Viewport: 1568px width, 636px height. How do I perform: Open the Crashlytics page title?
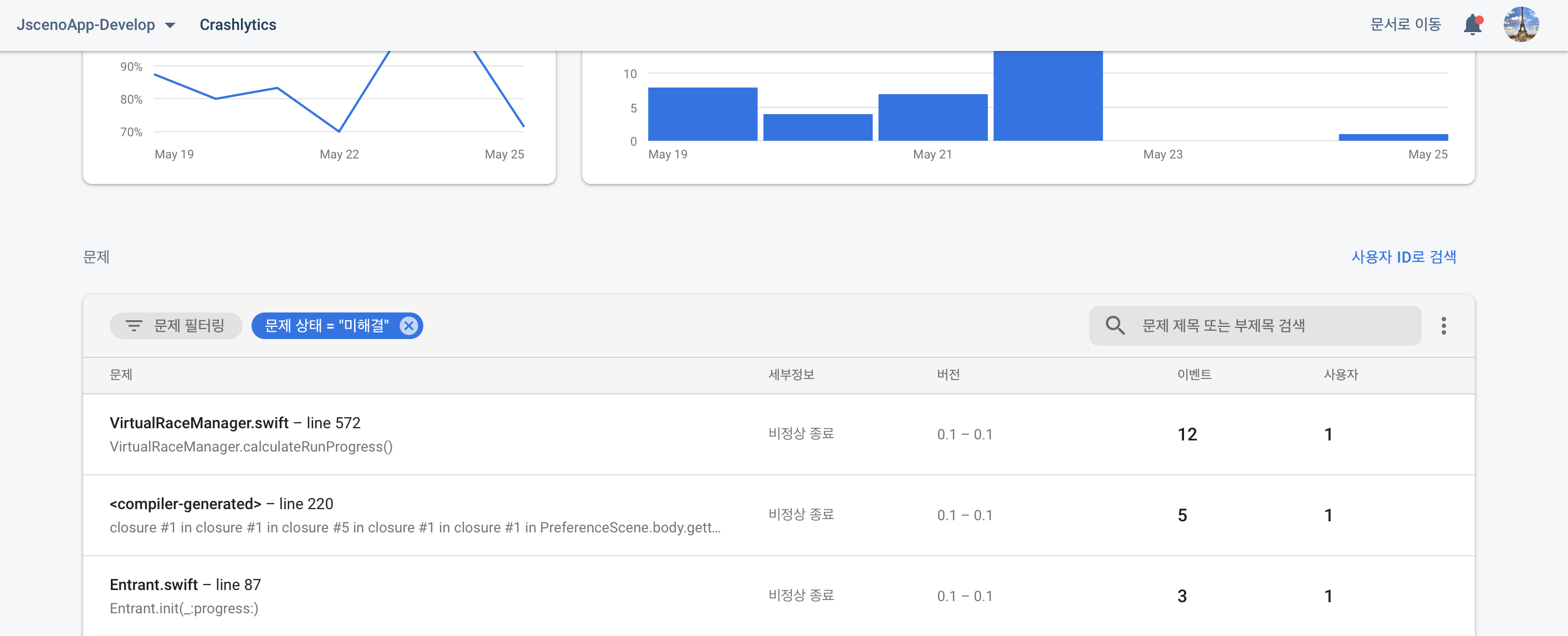(x=237, y=25)
